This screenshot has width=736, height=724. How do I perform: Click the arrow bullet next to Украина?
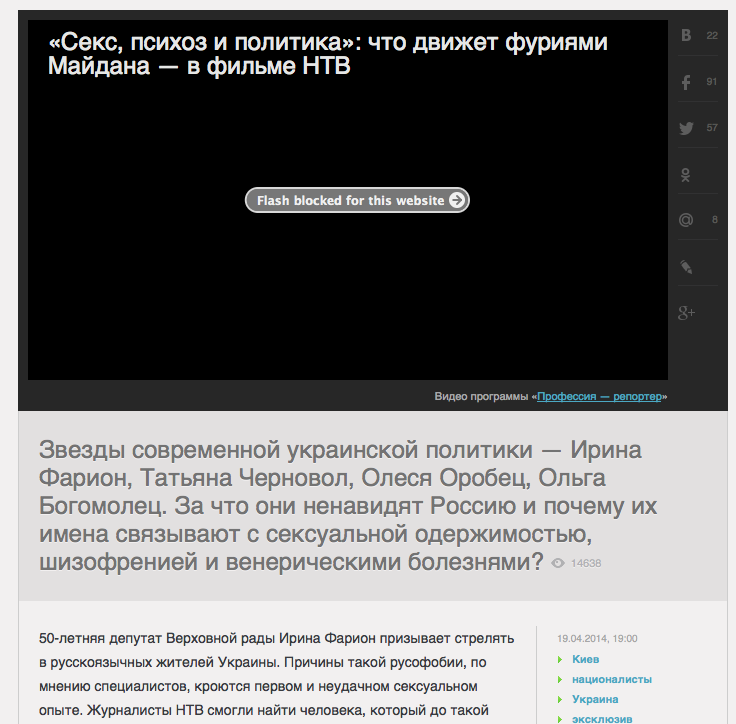560,700
